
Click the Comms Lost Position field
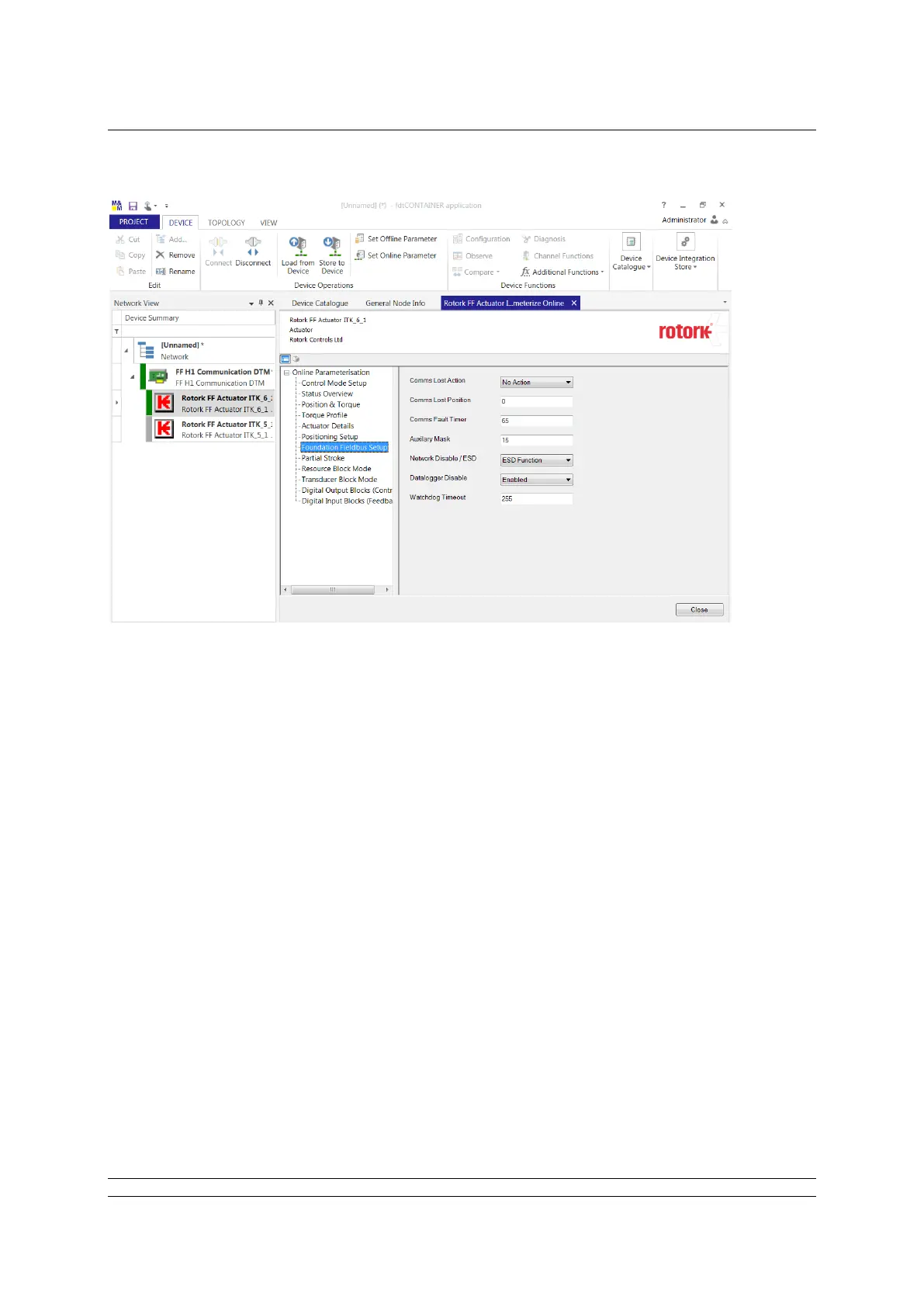[537, 402]
